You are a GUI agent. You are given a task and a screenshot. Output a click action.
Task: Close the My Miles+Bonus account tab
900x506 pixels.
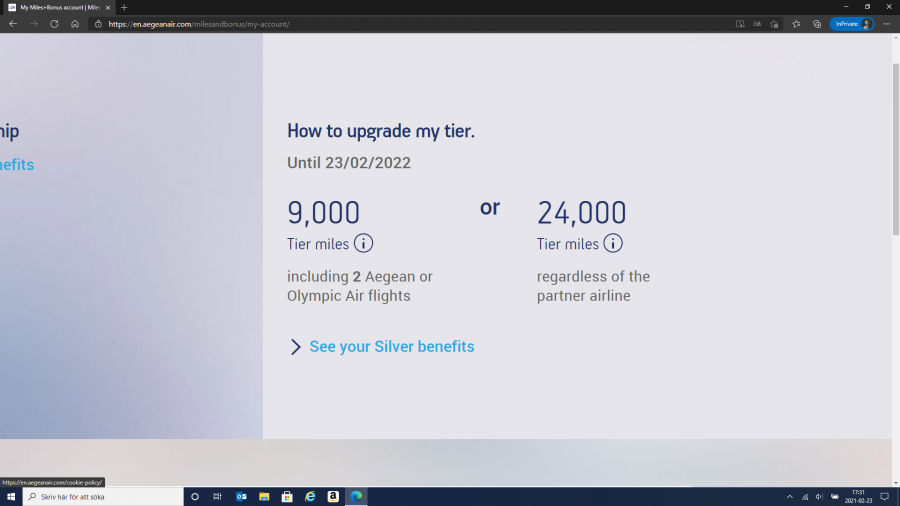[108, 7]
